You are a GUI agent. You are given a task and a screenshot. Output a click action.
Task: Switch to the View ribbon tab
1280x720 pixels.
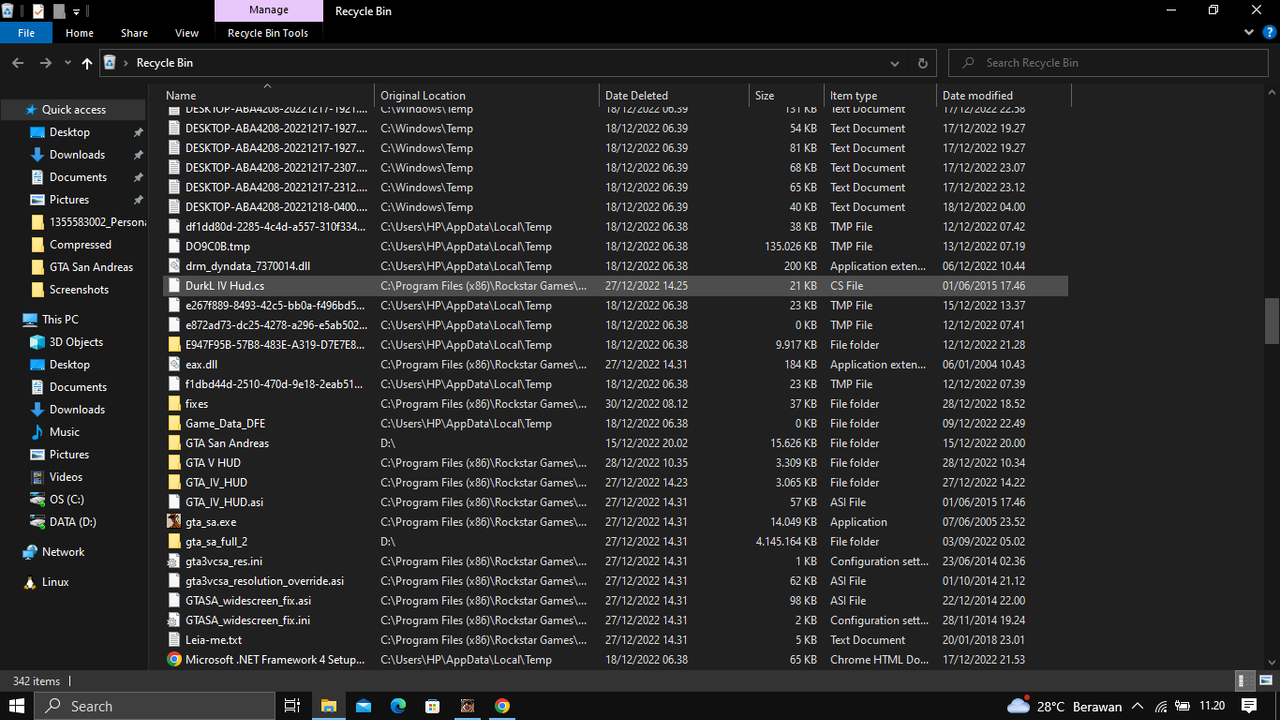187,33
